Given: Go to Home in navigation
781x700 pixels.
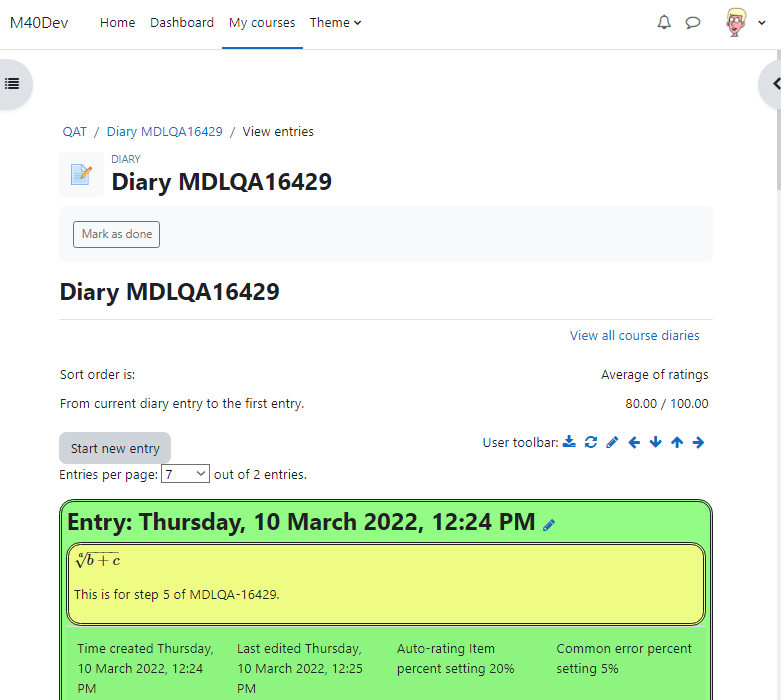Looking at the screenshot, I should (118, 22).
